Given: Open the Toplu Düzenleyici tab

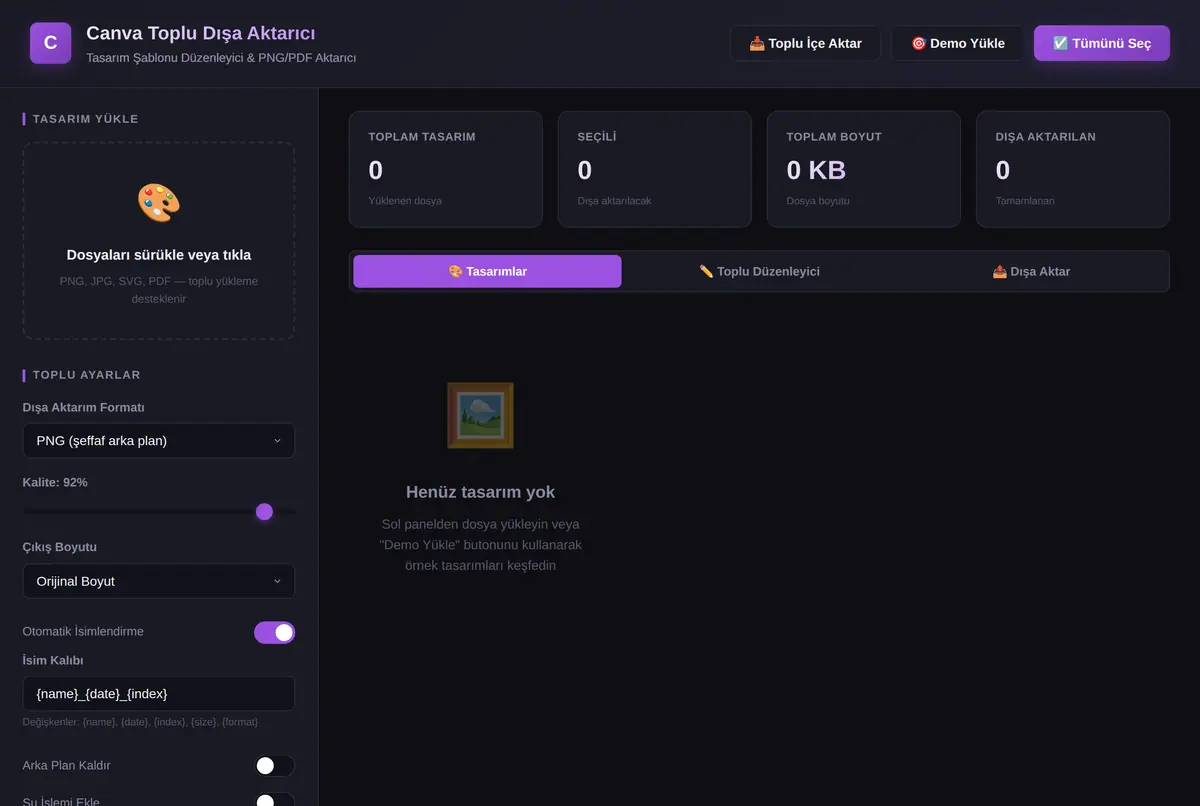Looking at the screenshot, I should point(759,271).
